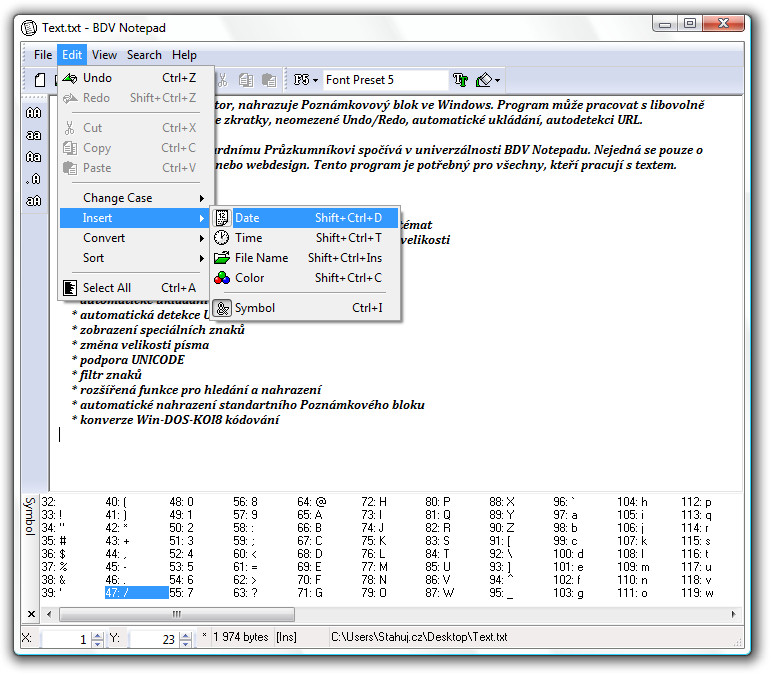Click the Symbol ampersand icon
This screenshot has height=675, width=775.
pyautogui.click(x=222, y=308)
